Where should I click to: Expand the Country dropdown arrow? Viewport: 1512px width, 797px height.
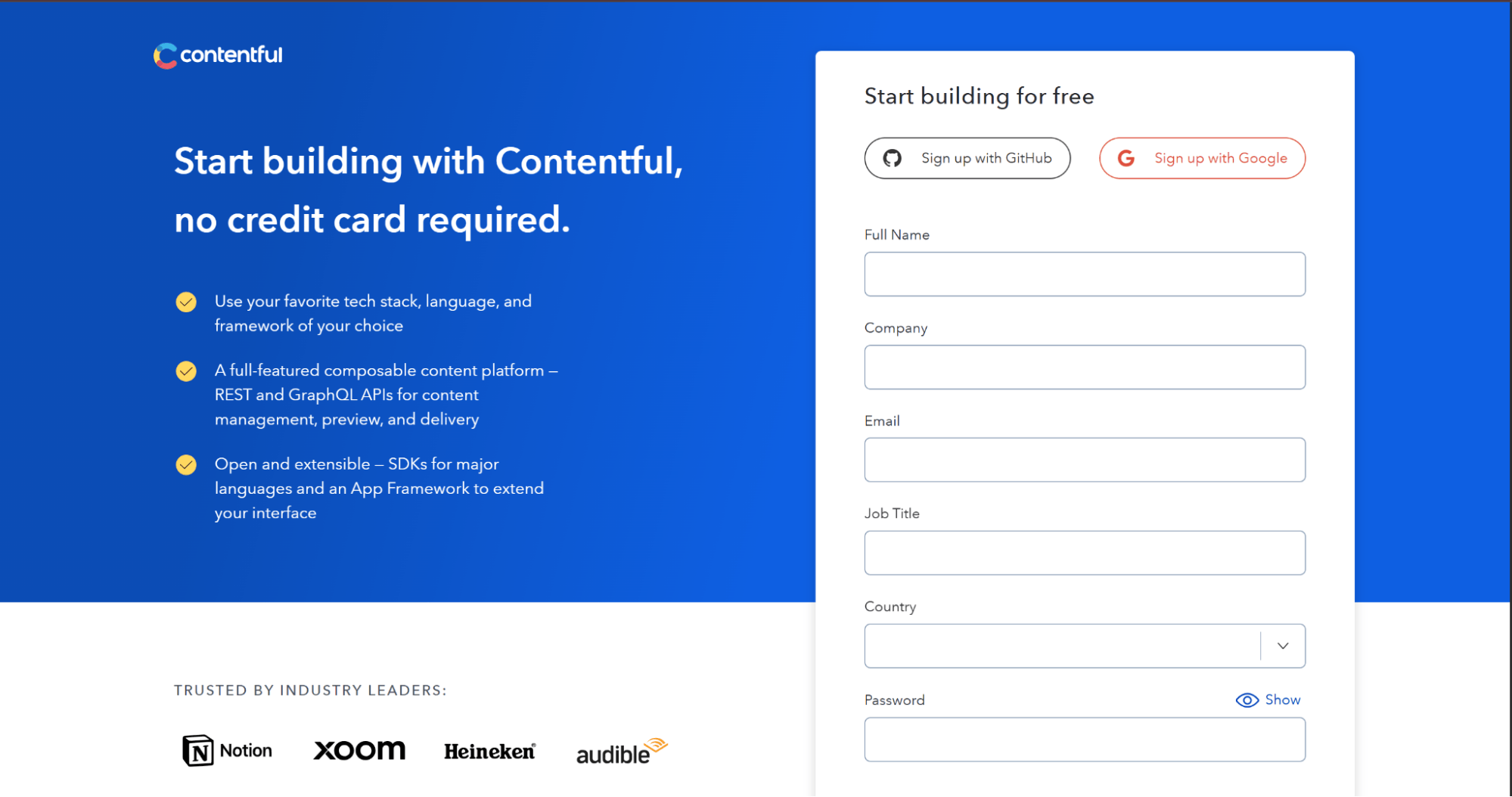click(x=1283, y=646)
